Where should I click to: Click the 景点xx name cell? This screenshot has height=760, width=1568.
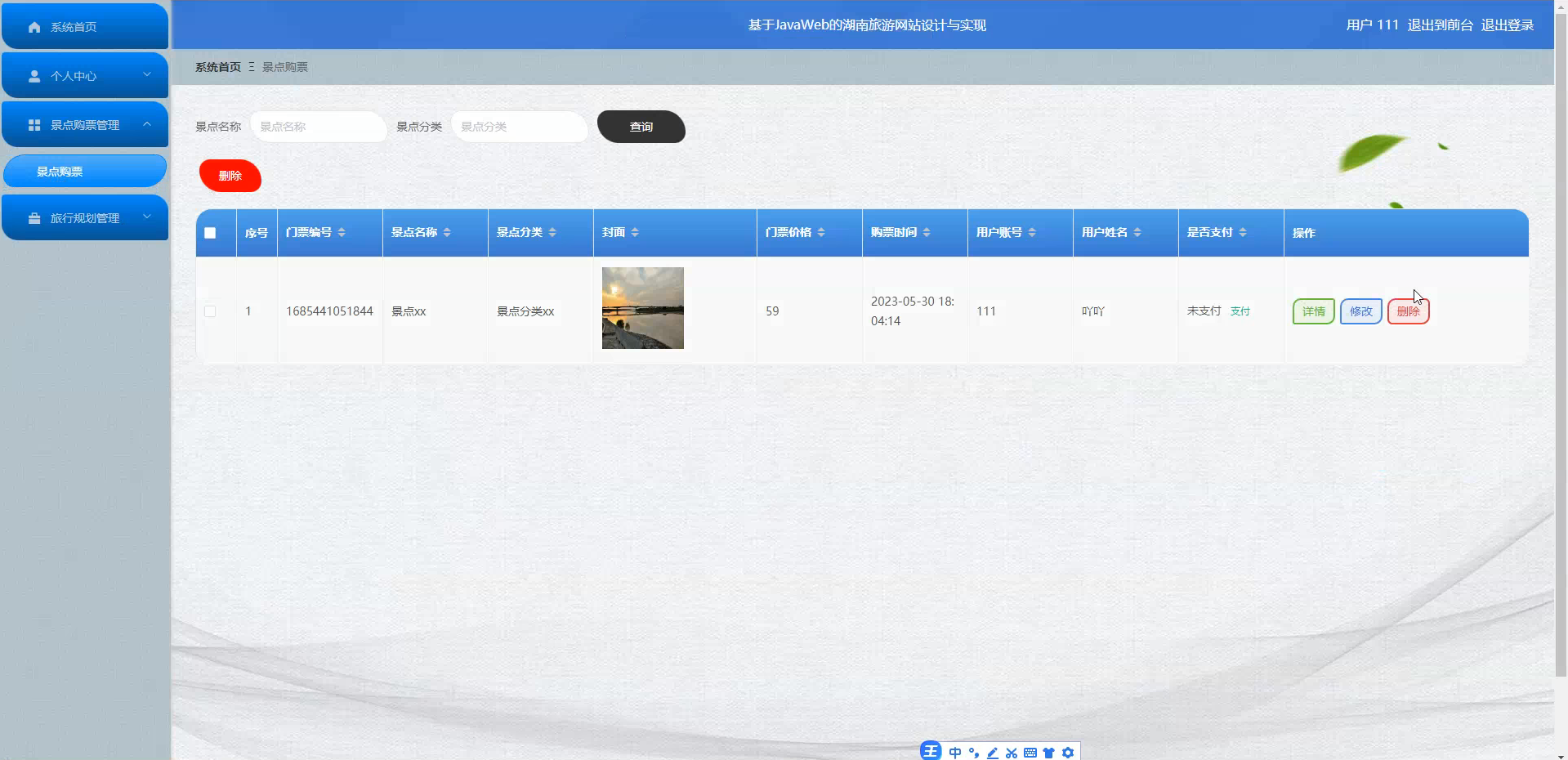[x=409, y=311]
